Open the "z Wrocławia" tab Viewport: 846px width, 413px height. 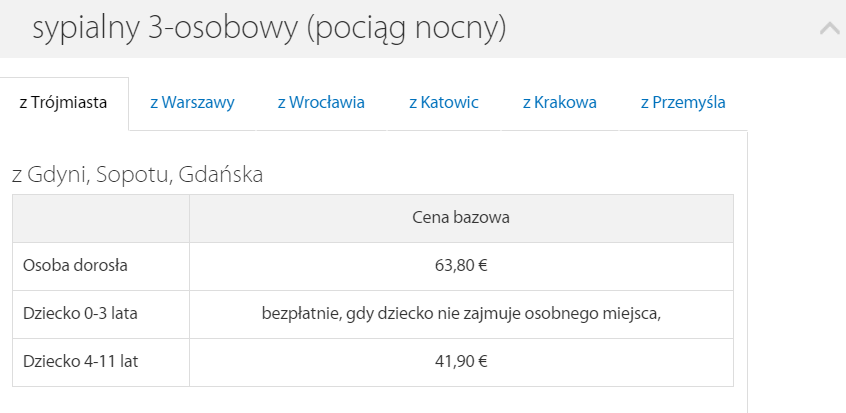(321, 102)
